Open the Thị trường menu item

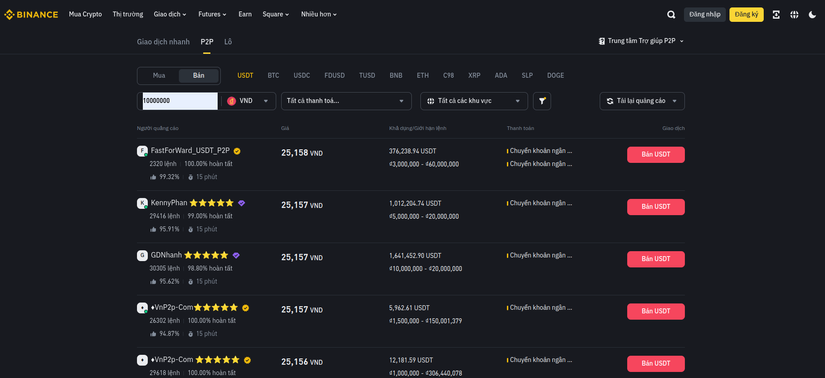pyautogui.click(x=128, y=14)
